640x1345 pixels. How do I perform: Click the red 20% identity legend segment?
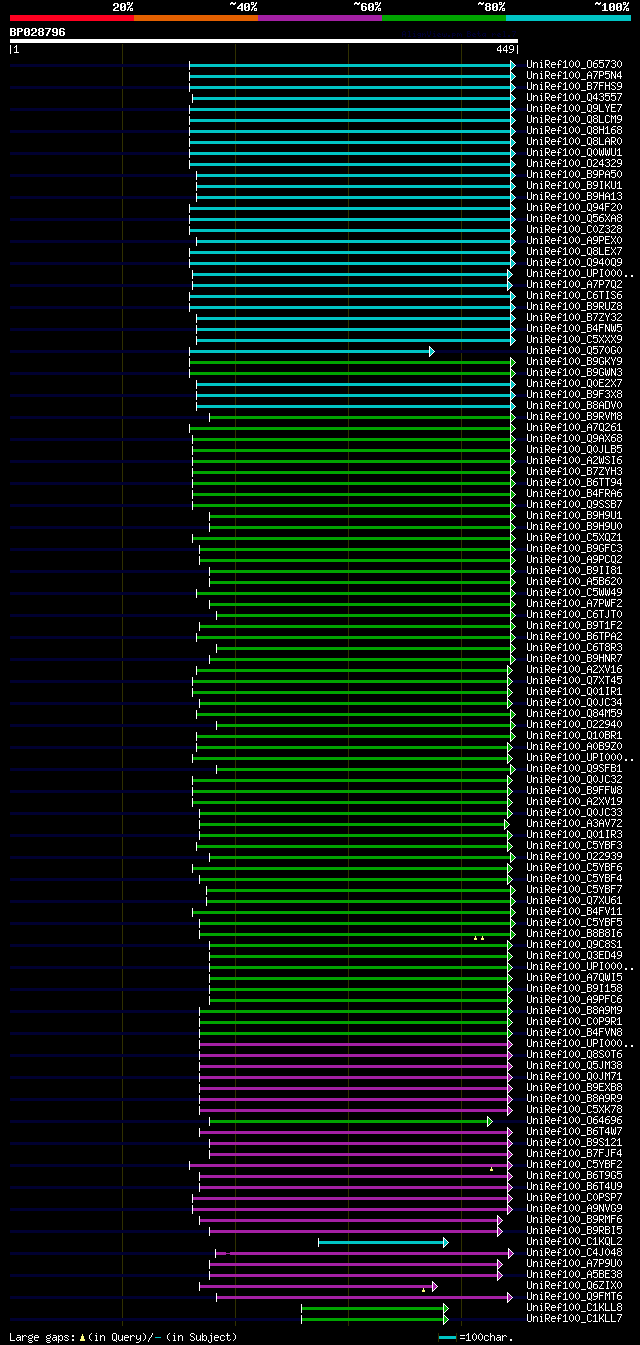(x=71, y=18)
